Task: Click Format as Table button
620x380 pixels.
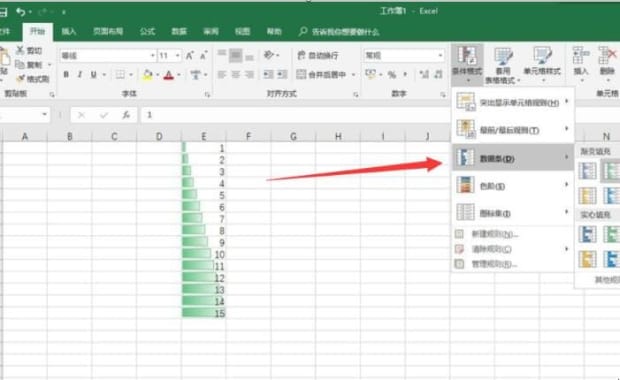Action: tap(503, 64)
